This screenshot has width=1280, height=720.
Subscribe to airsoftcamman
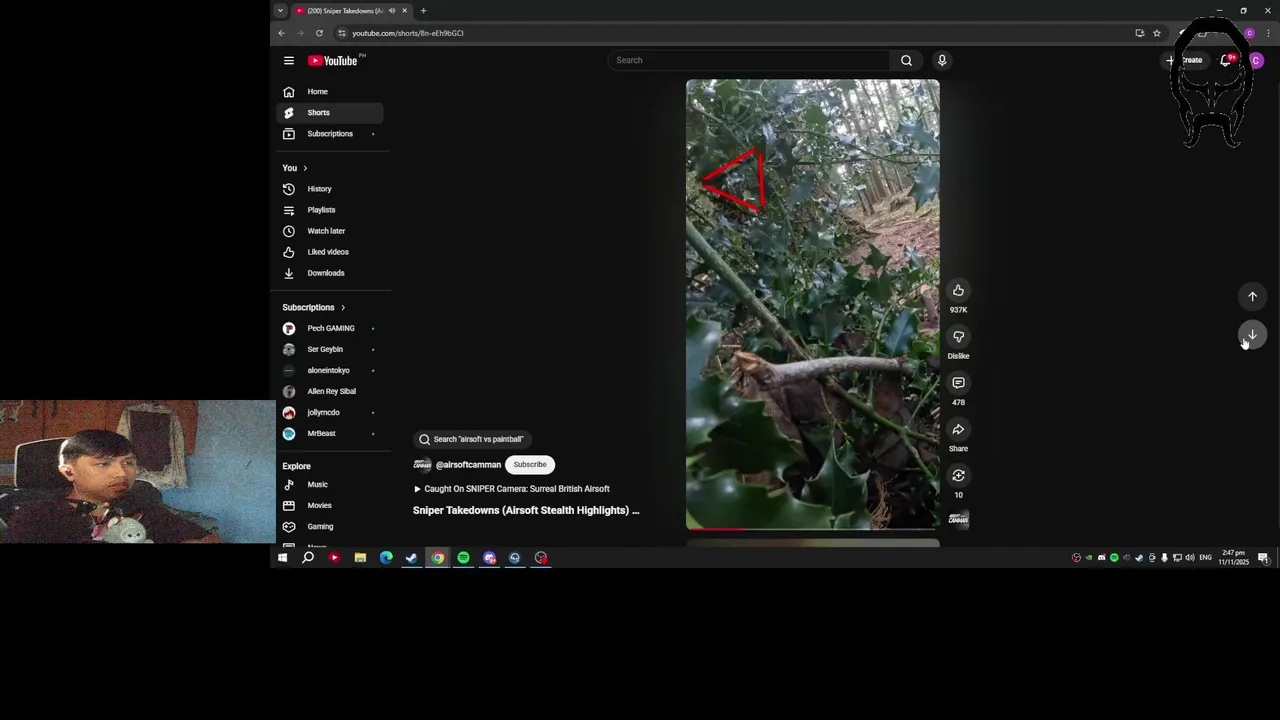[x=530, y=465]
